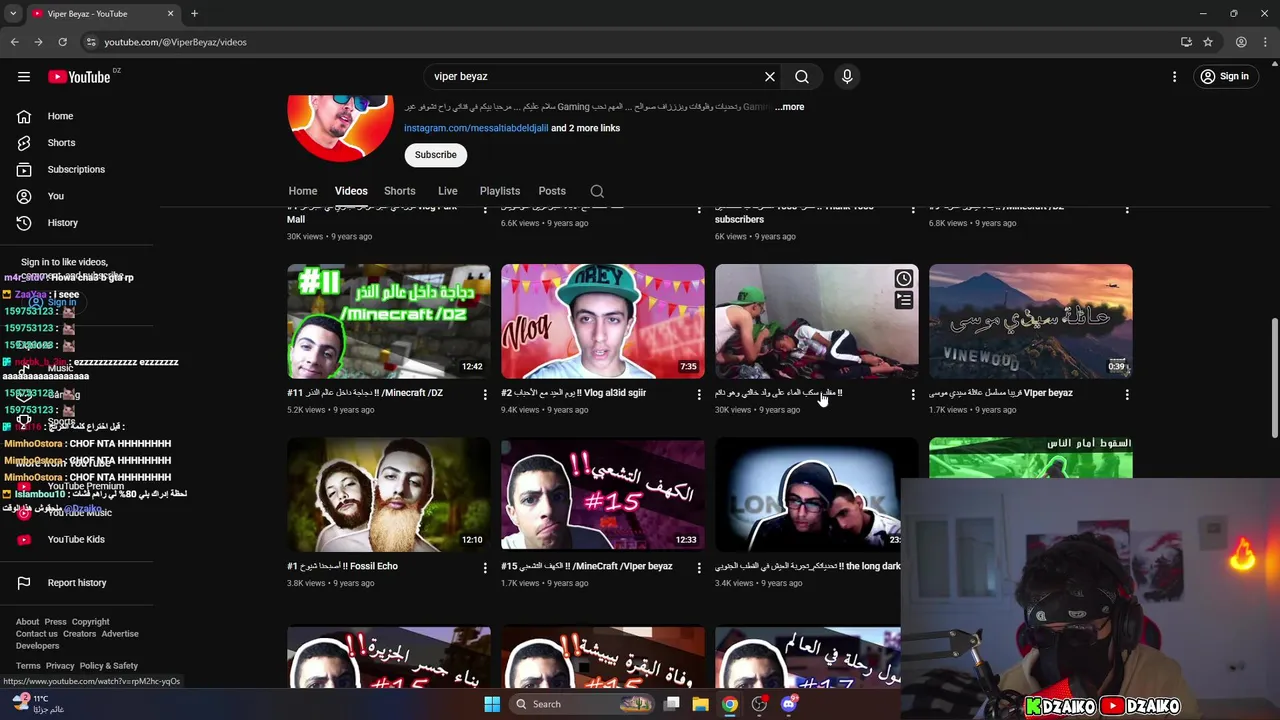The width and height of the screenshot is (1280, 720).
Task: Expand channel description with ...more
Action: point(789,107)
